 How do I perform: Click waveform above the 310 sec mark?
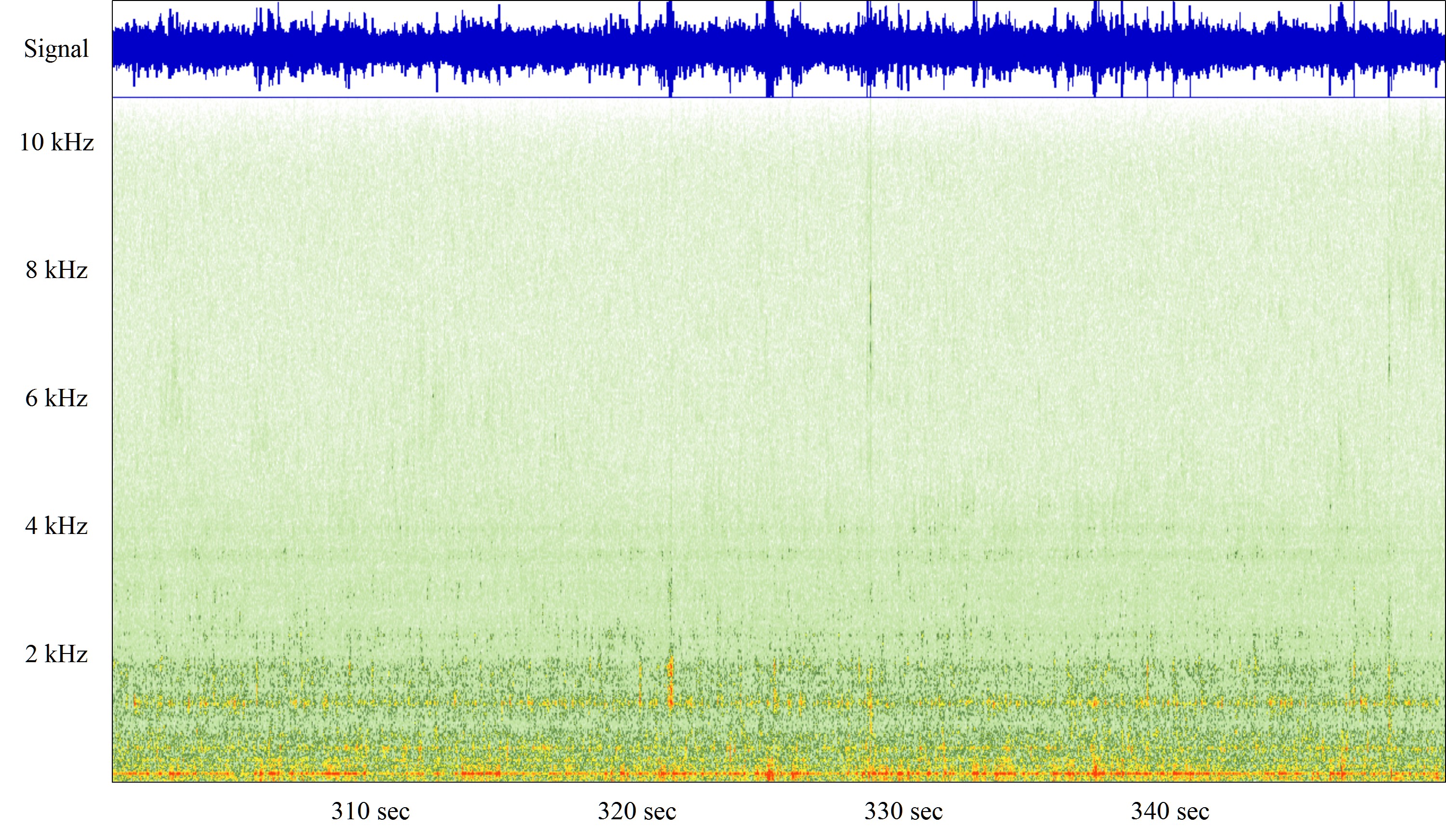coord(370,49)
